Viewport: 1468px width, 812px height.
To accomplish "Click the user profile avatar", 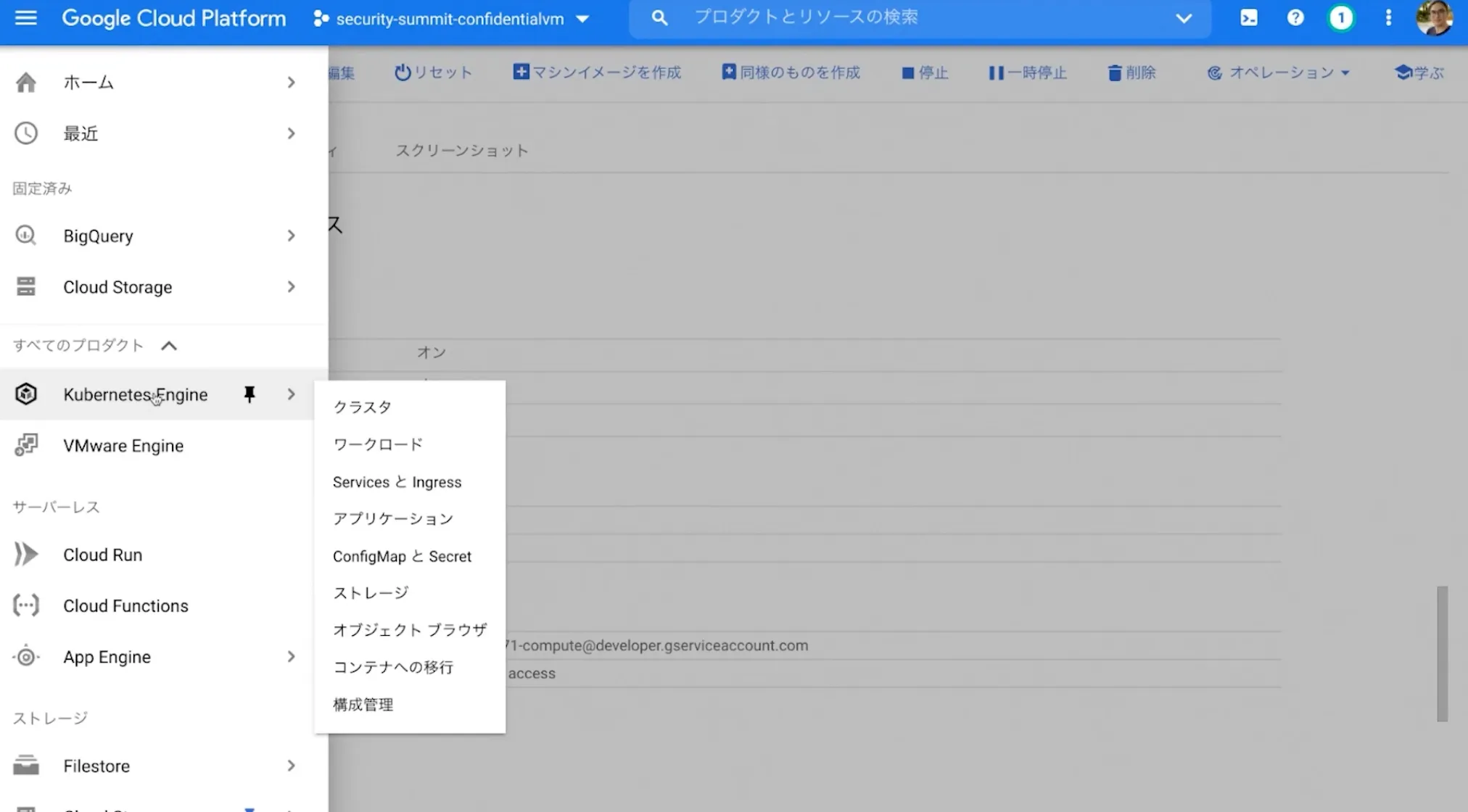I will click(x=1434, y=18).
